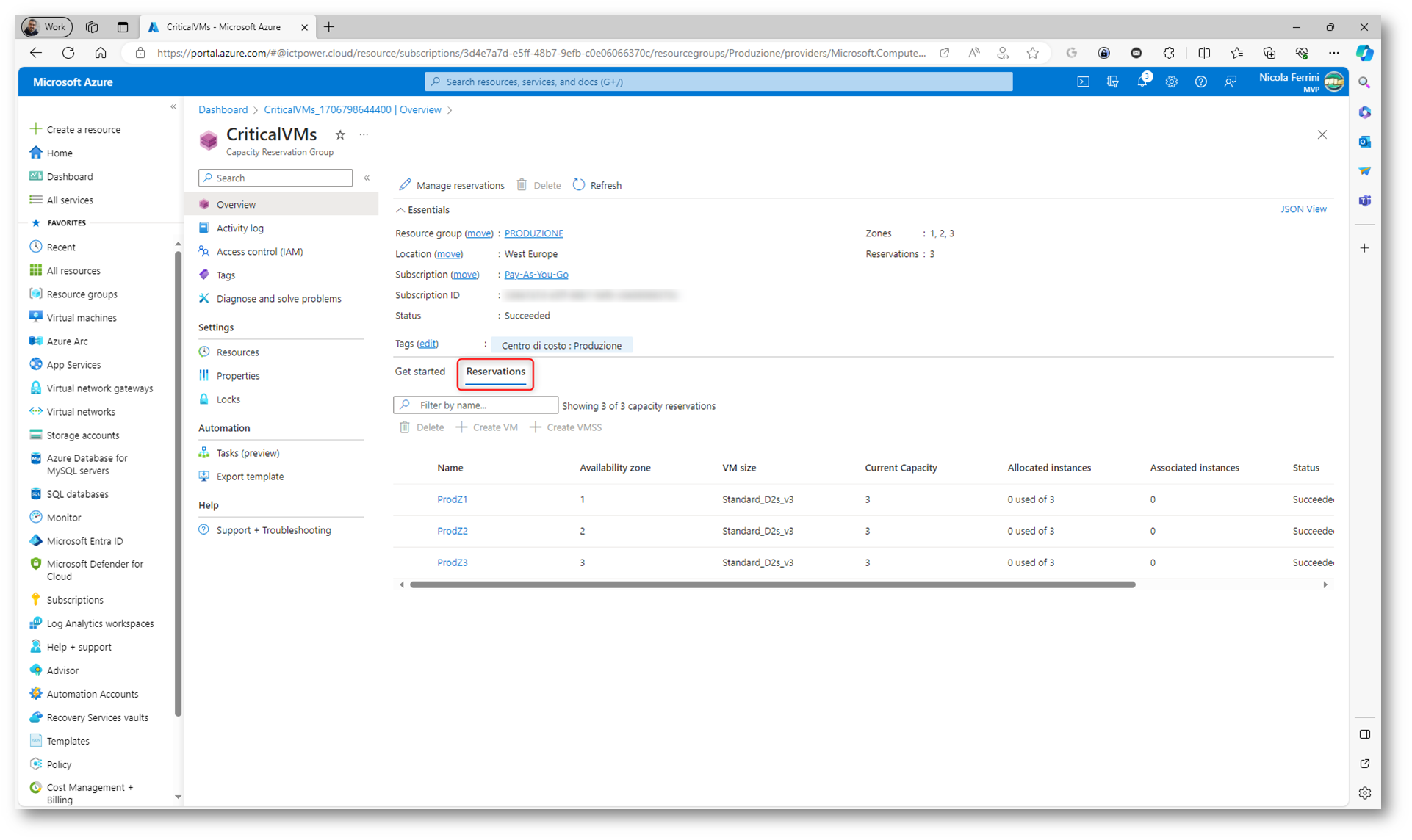
Task: Click Create VMSS button
Action: tap(566, 427)
